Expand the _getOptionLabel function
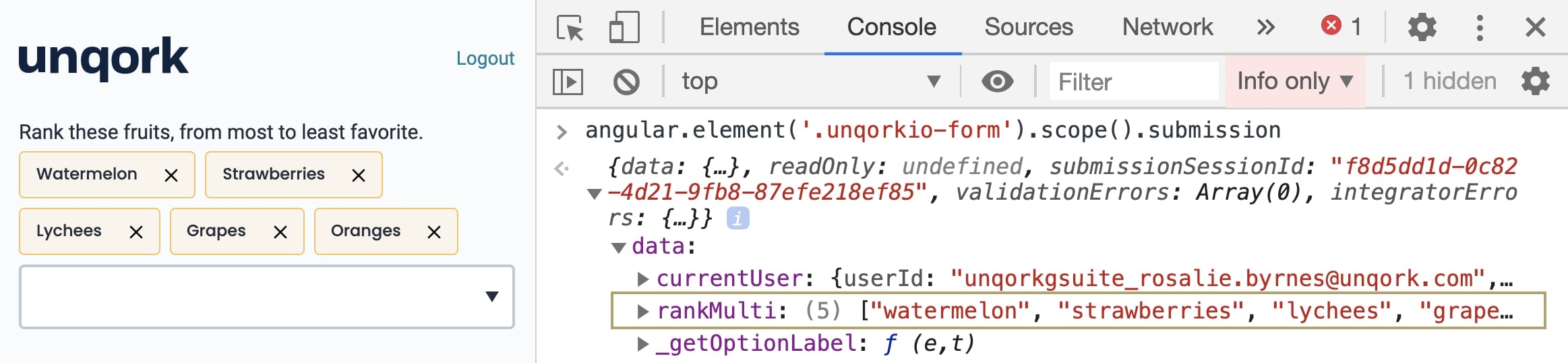1568x363 pixels. pos(643,344)
